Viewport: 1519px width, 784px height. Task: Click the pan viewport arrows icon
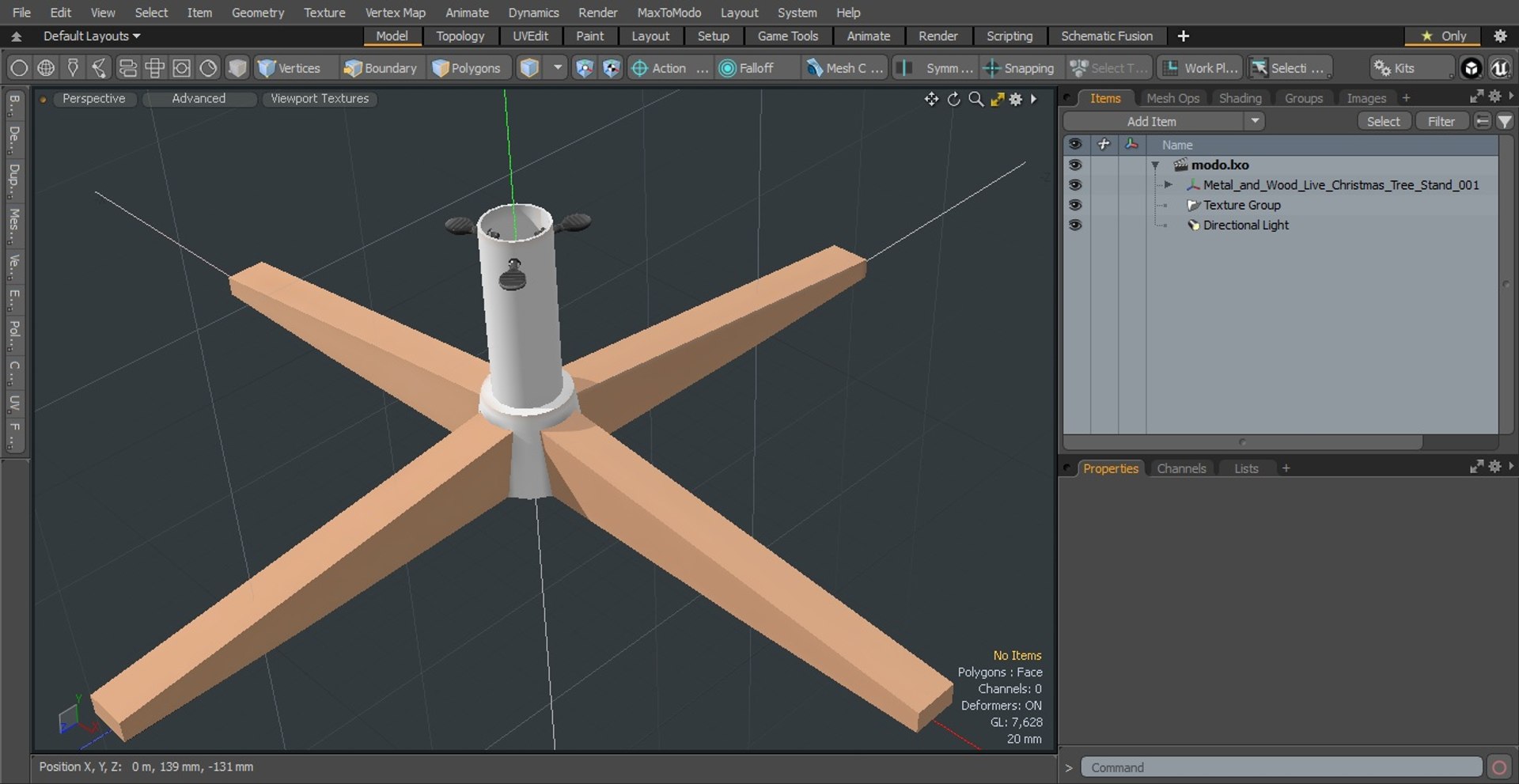point(931,99)
